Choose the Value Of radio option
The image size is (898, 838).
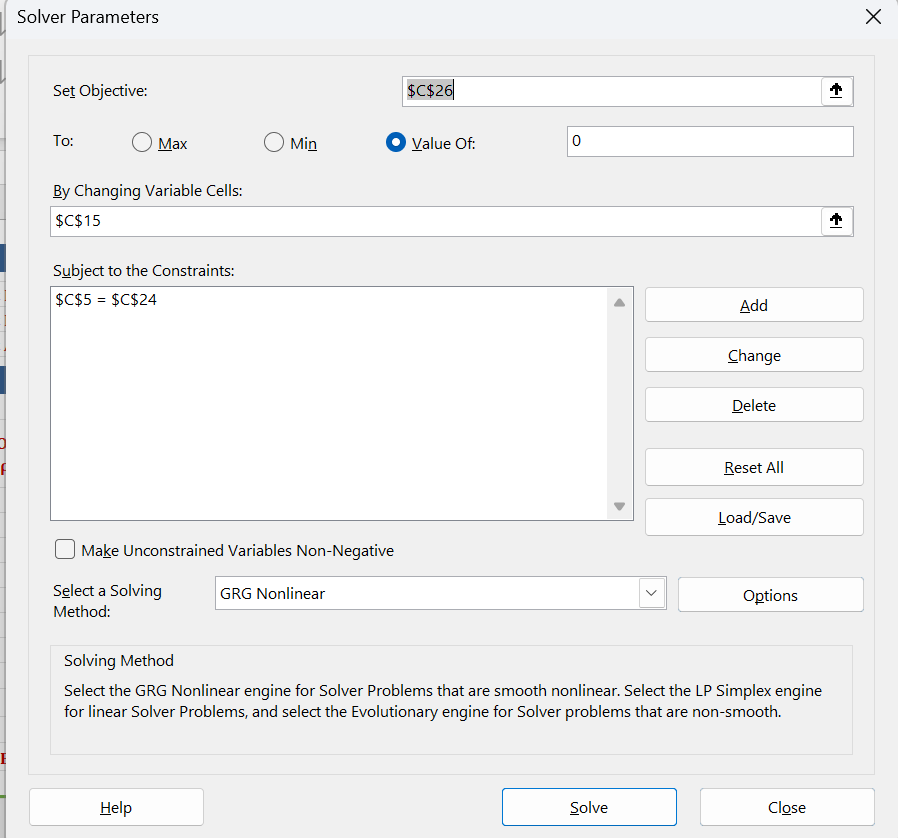coord(396,143)
